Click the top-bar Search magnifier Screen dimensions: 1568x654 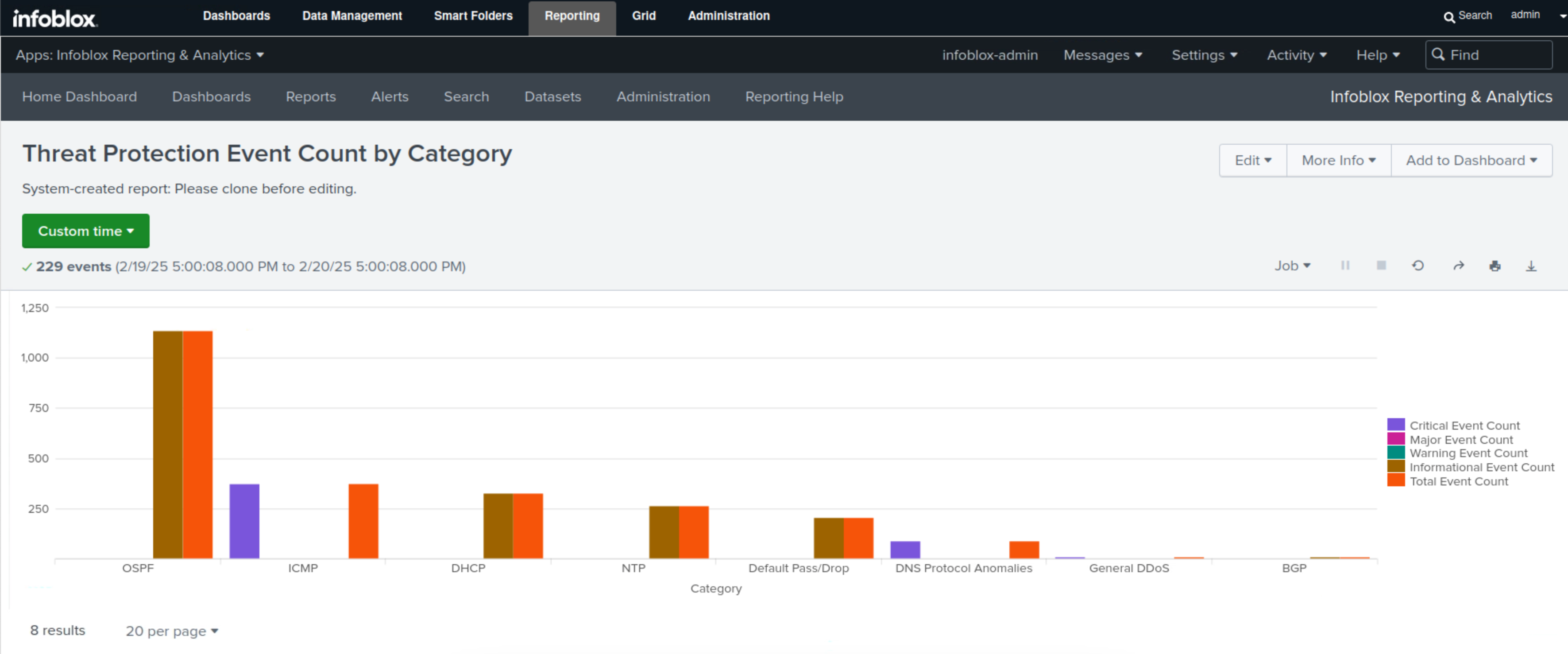[x=1449, y=16]
